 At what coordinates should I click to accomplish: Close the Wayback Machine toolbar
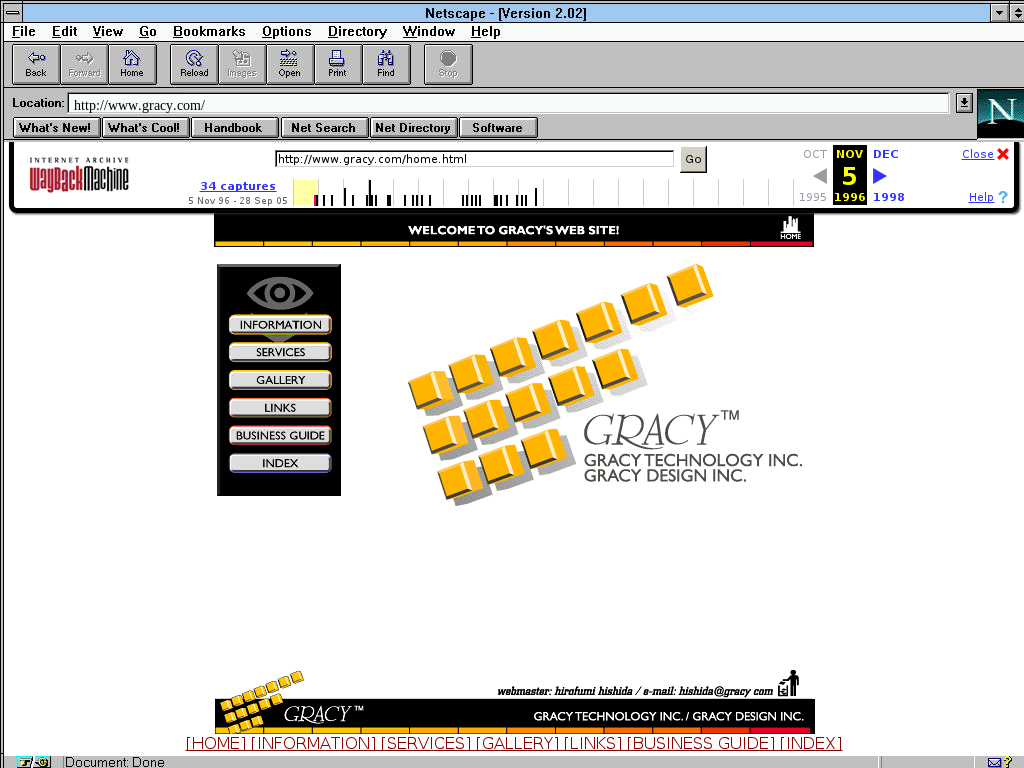coord(985,154)
